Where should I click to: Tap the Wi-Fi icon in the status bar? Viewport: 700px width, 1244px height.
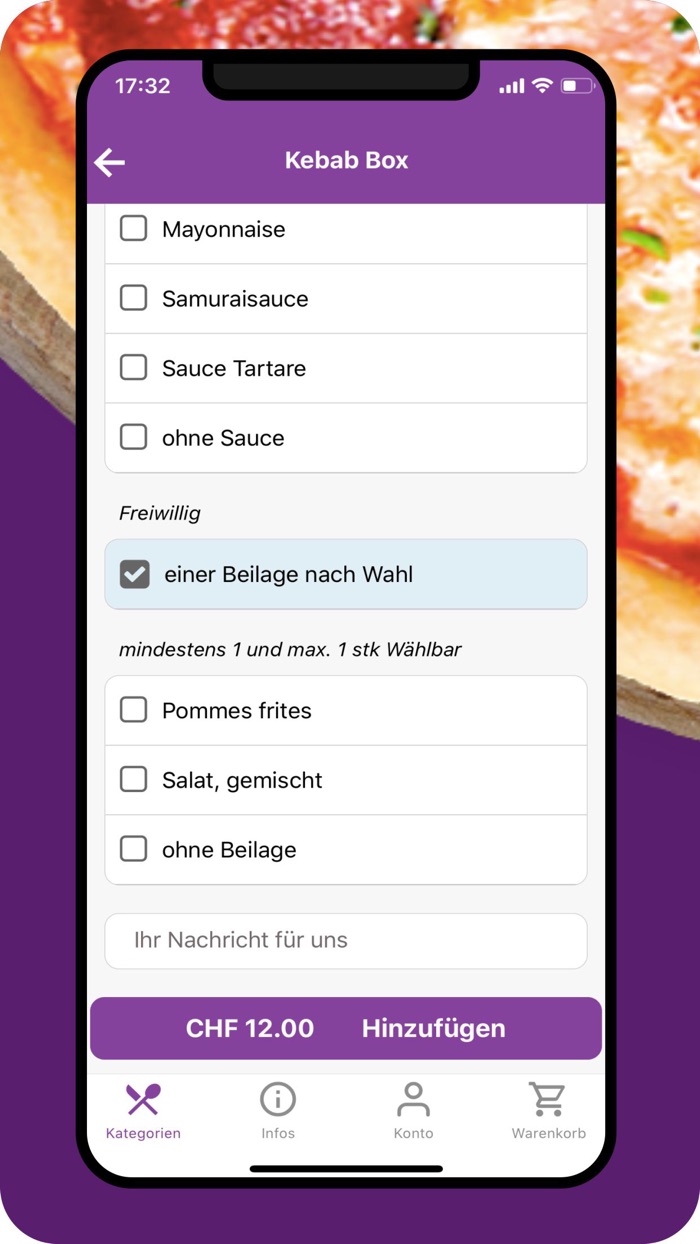[541, 86]
